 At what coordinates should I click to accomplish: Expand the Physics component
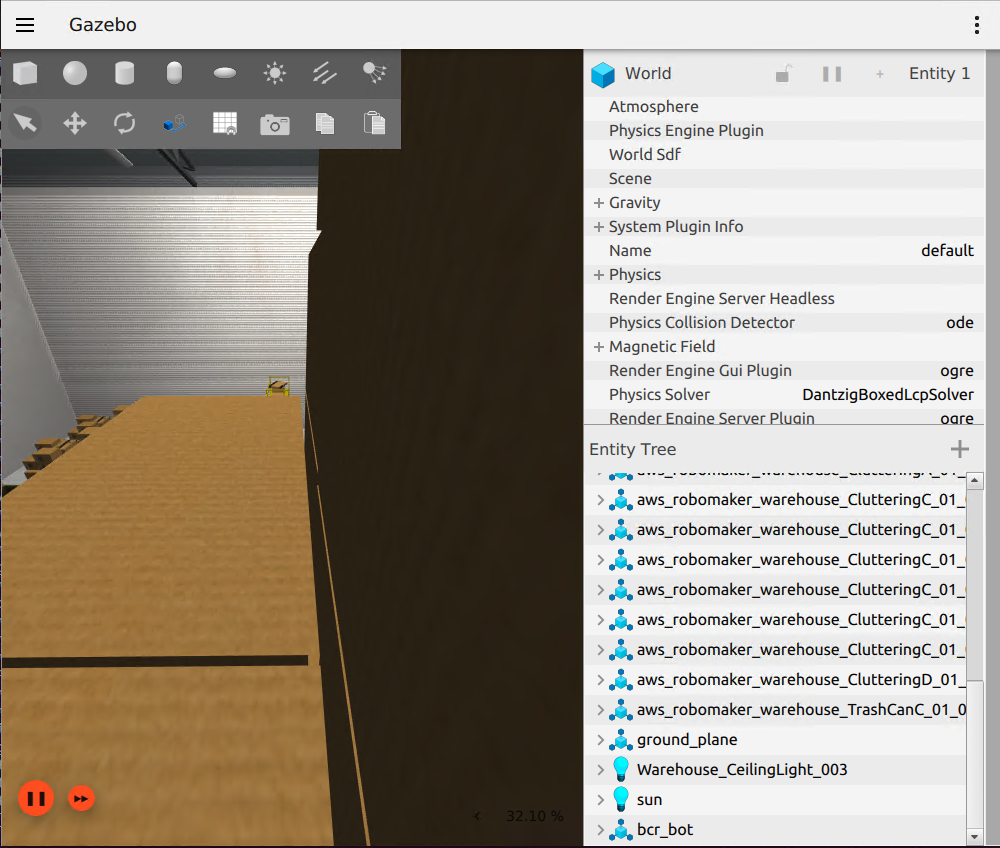[x=598, y=275]
